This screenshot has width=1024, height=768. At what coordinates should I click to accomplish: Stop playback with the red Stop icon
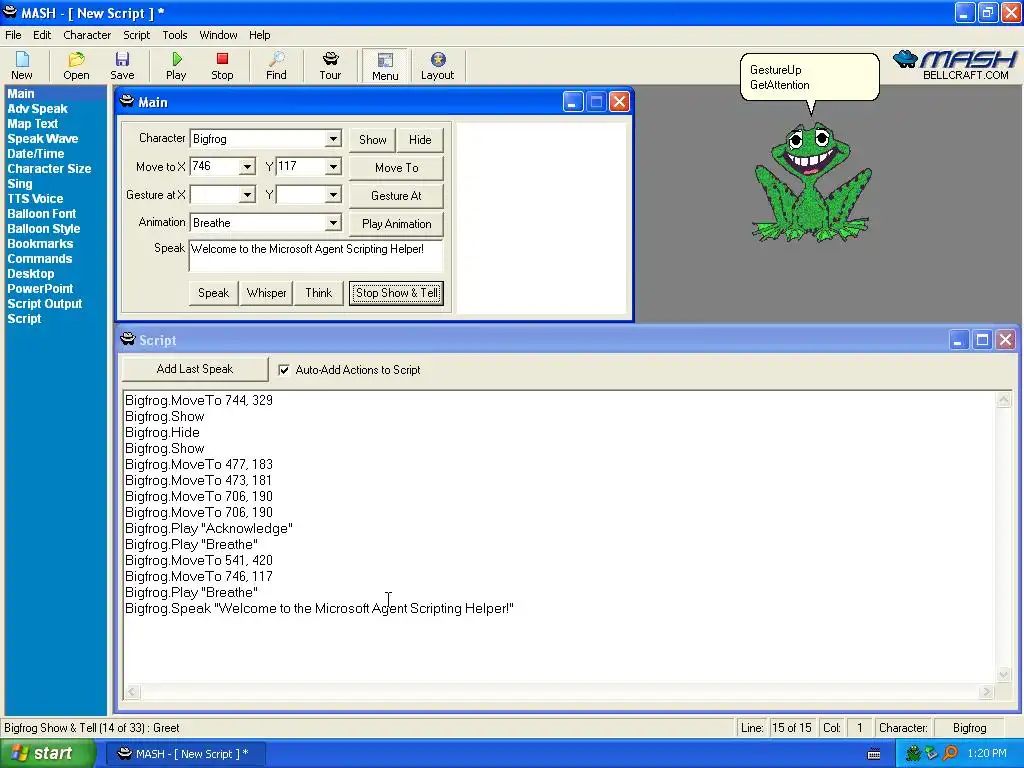tap(222, 66)
